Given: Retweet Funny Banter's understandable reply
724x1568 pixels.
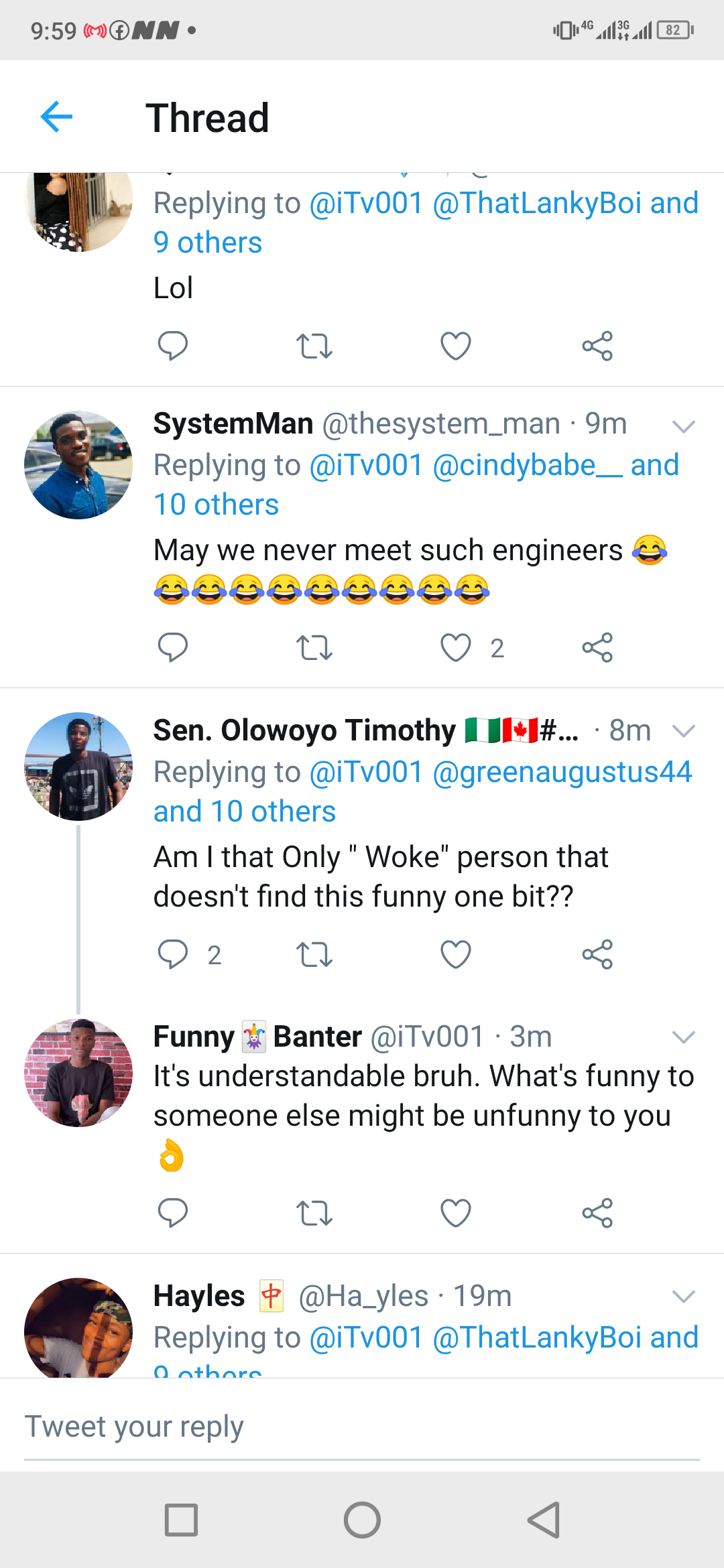Looking at the screenshot, I should [314, 1213].
